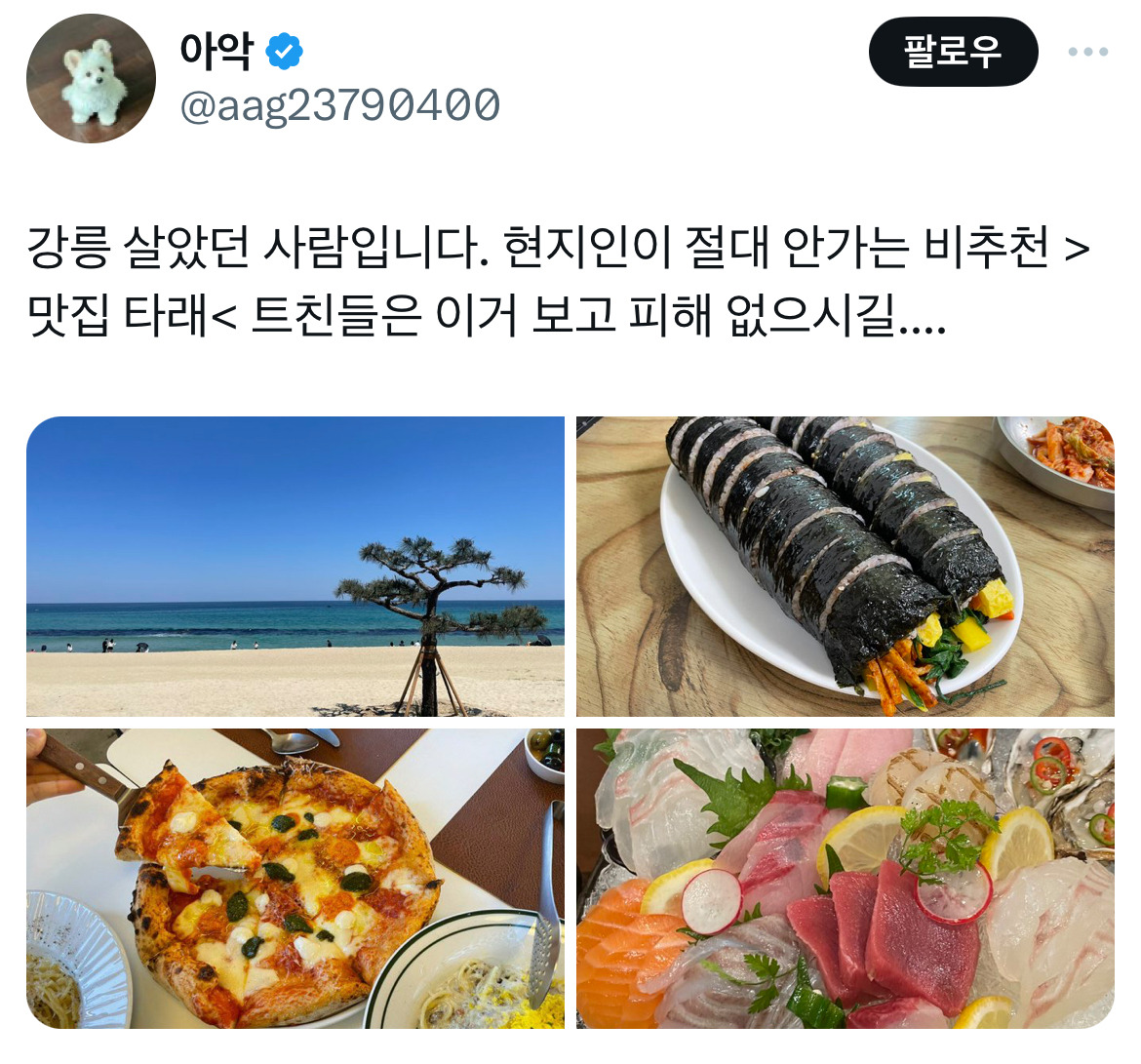This screenshot has width=1141, height=1064.
Task: Open the 아악 display name profile link
Action: tap(216, 52)
